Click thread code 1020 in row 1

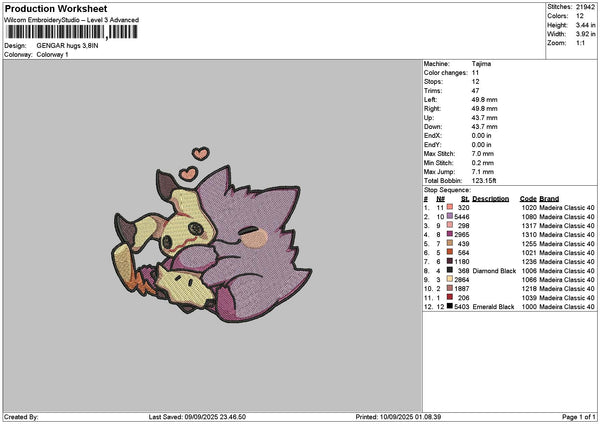tap(529, 208)
